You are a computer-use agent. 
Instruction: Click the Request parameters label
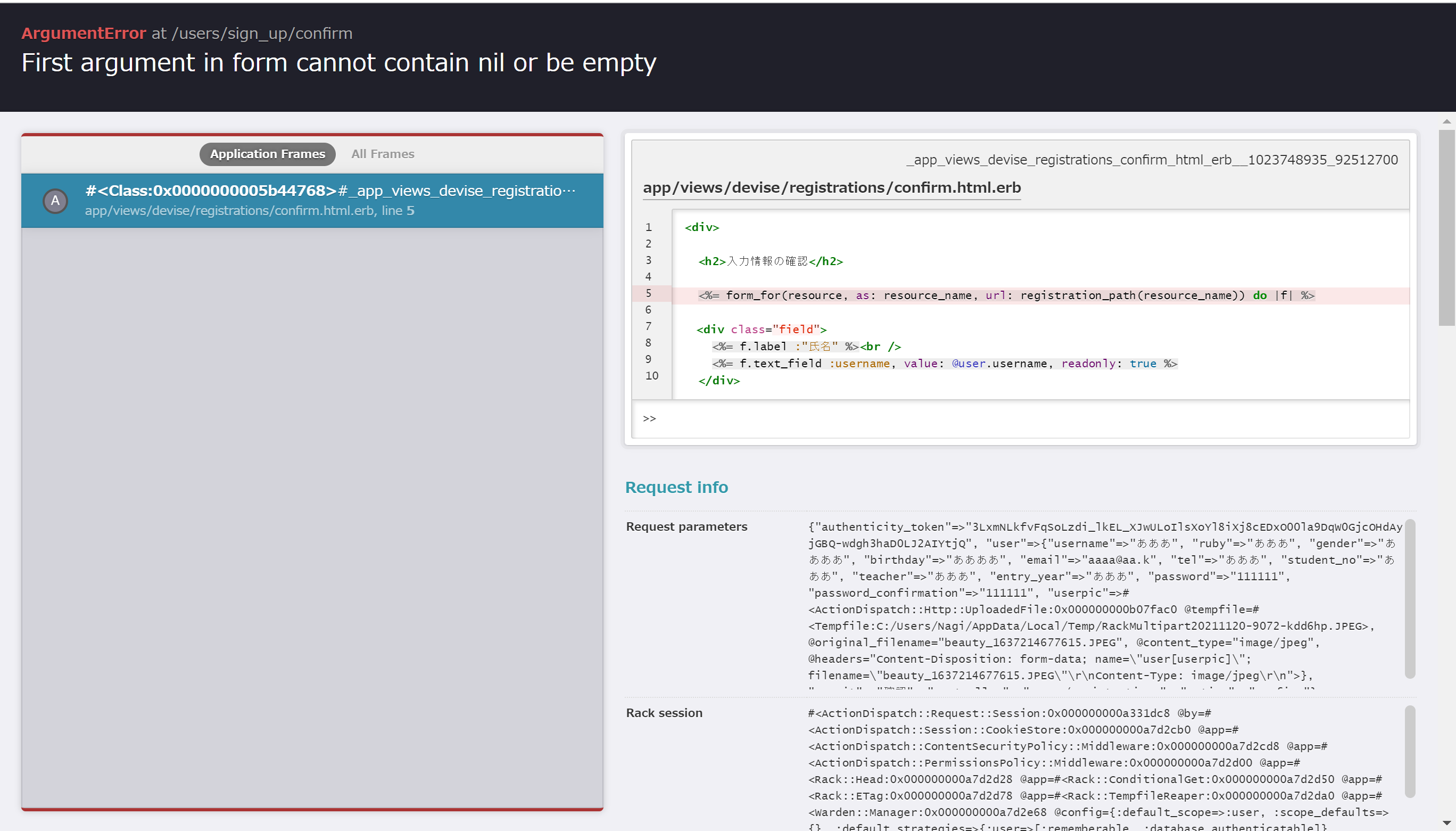coord(686,526)
